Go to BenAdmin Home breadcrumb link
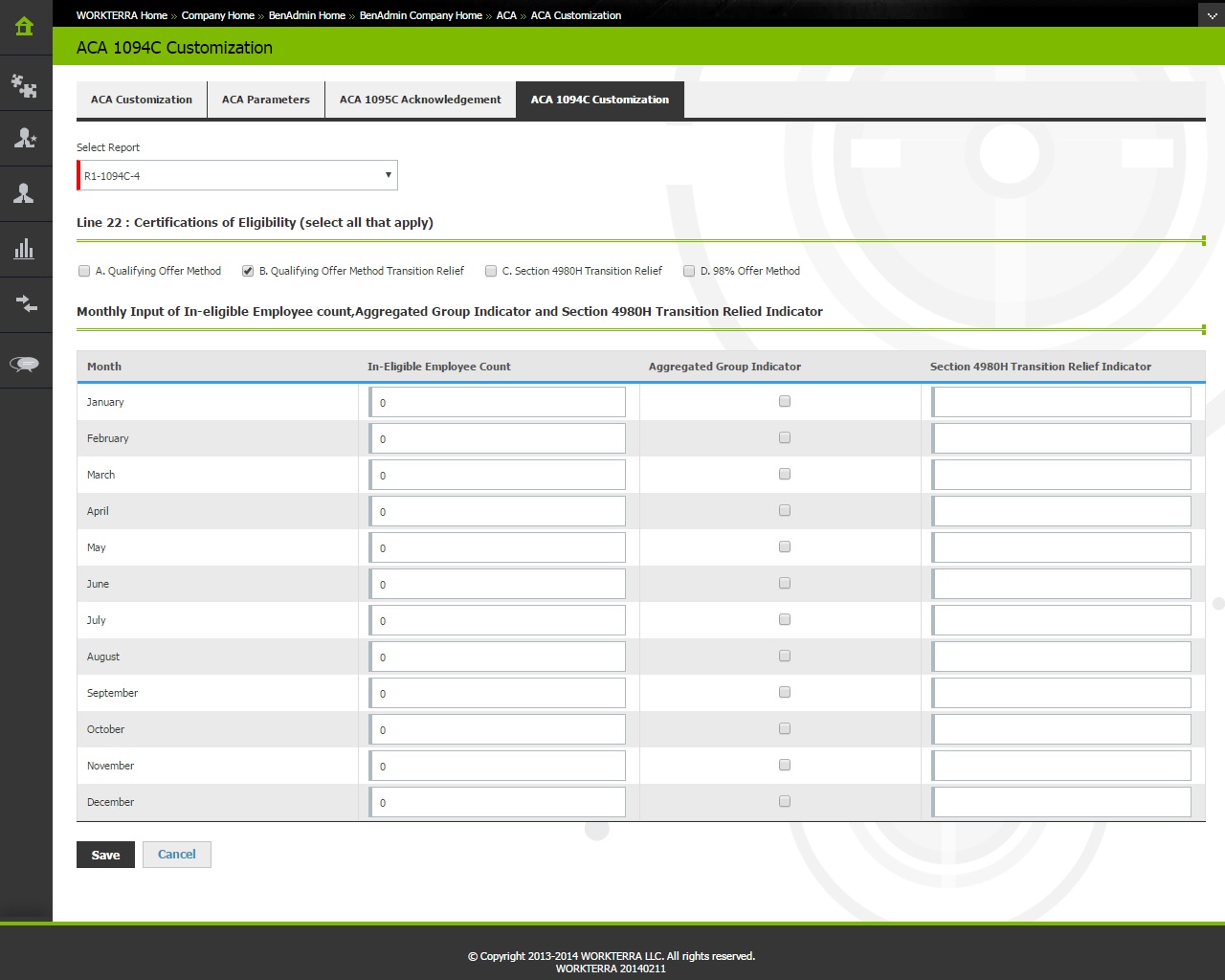 (306, 15)
